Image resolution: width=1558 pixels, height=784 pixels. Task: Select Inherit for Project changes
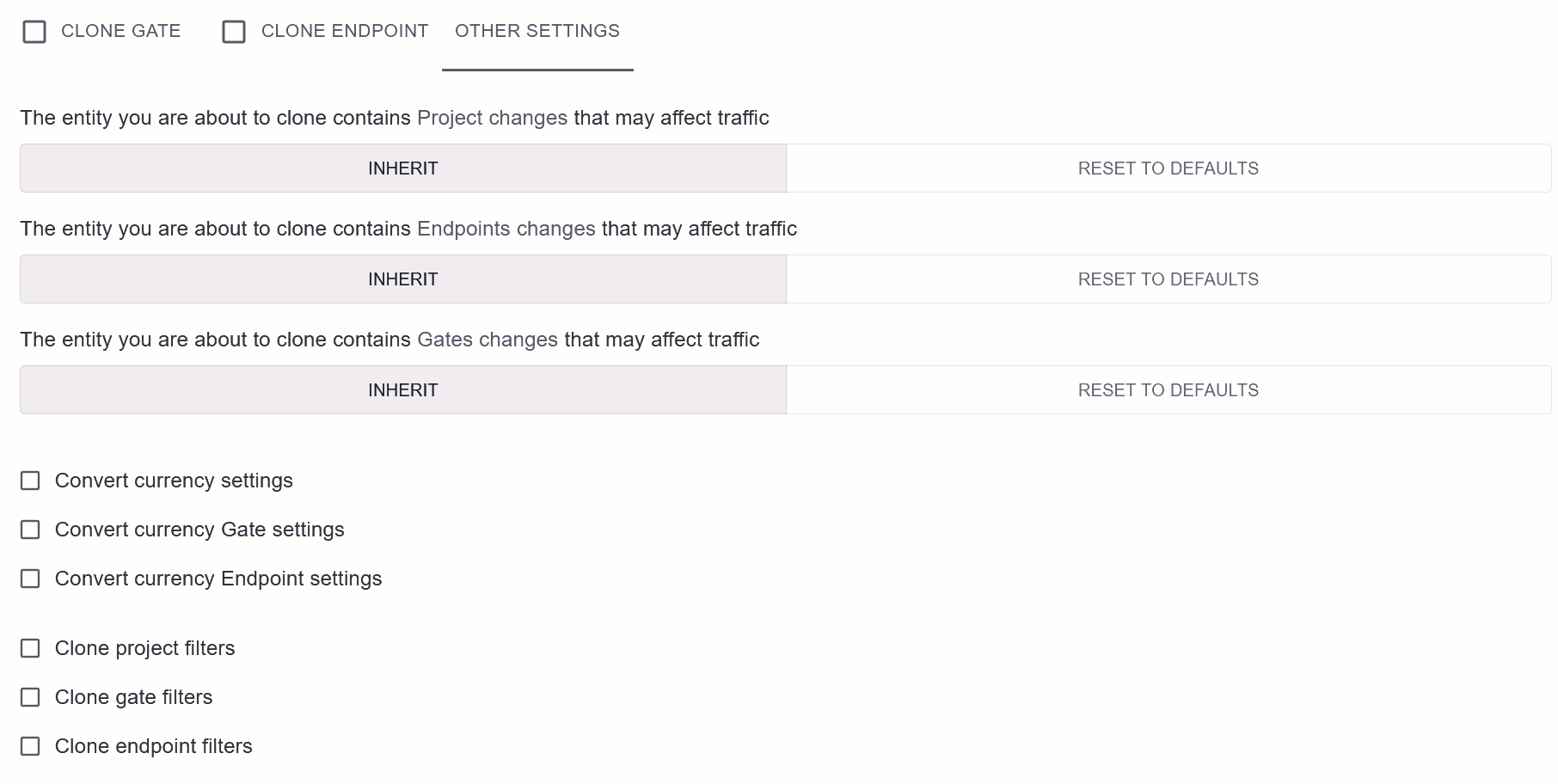coord(403,168)
